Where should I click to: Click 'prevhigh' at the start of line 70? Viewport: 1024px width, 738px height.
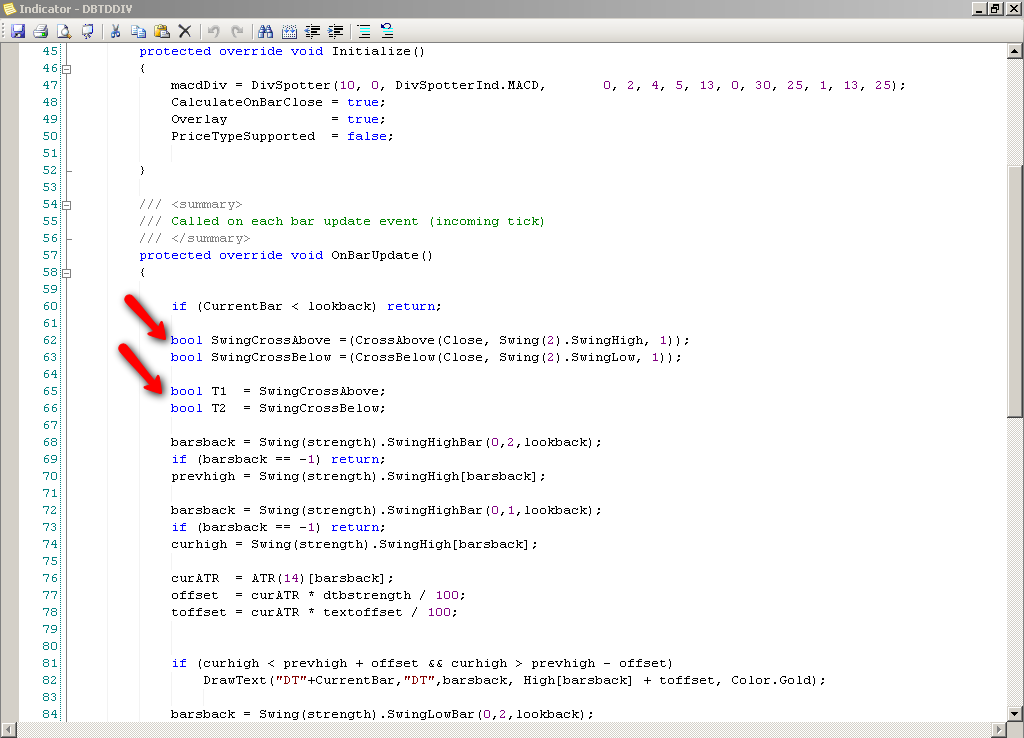pos(203,475)
